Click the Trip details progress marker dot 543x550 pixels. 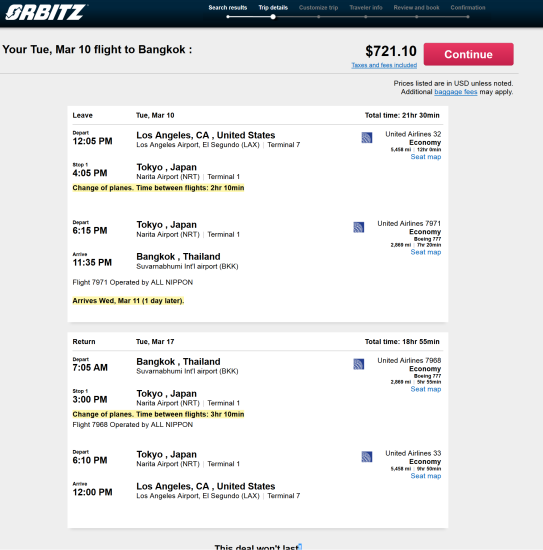coord(273,17)
